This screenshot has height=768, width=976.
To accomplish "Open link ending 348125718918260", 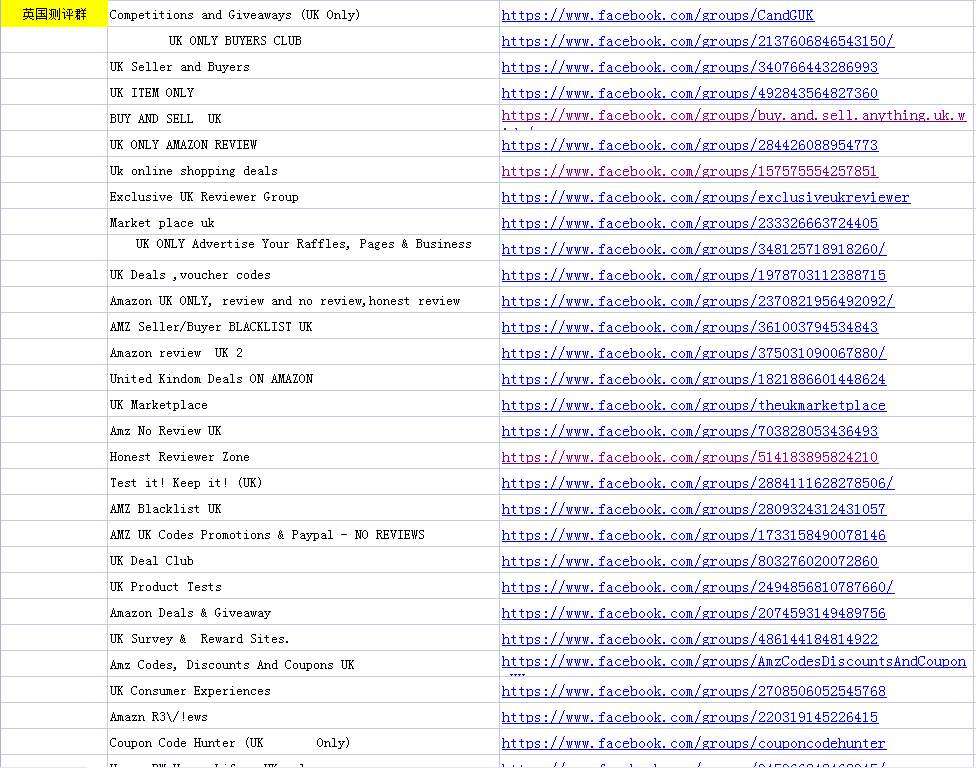I will (693, 249).
